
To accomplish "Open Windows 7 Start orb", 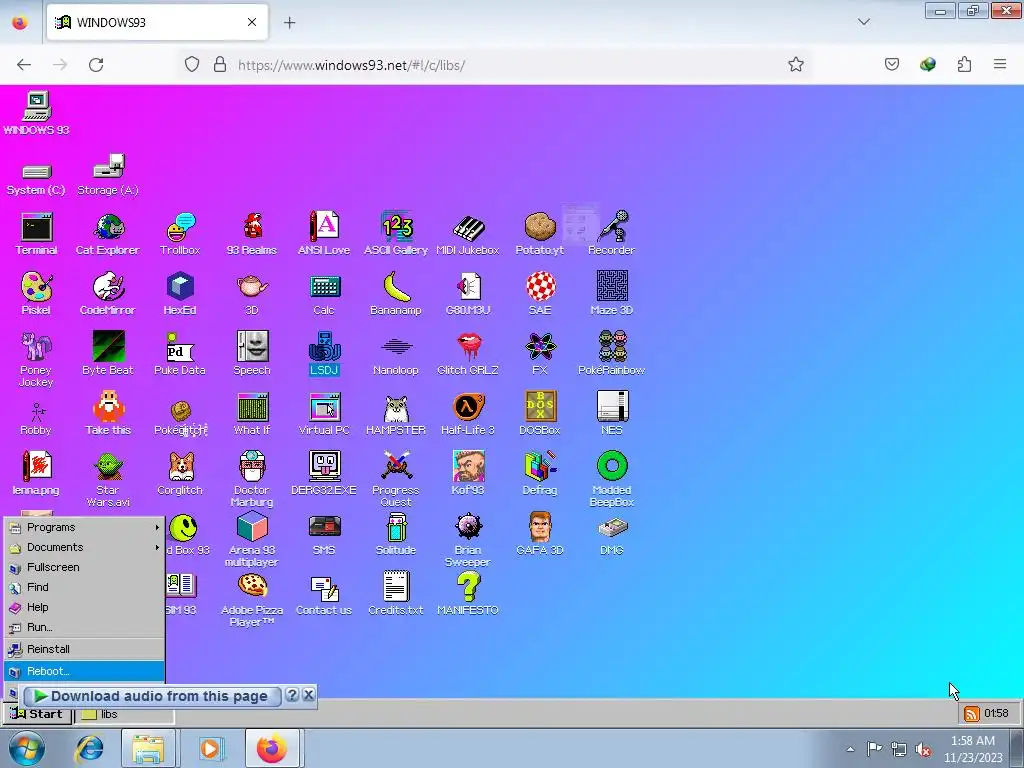I will click(x=26, y=748).
